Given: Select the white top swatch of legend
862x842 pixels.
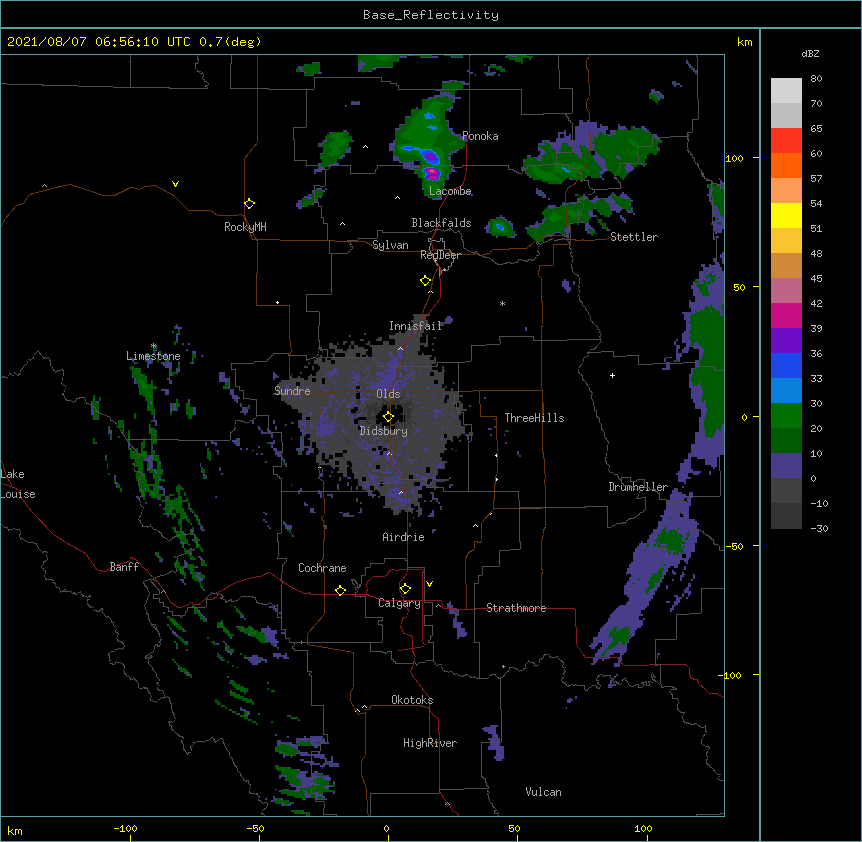Looking at the screenshot, I should [786, 90].
